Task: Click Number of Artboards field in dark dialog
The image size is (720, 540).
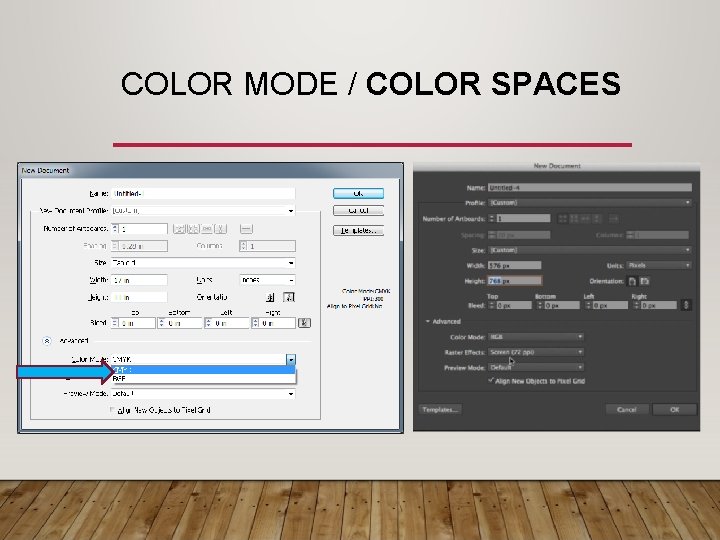Action: point(523,219)
